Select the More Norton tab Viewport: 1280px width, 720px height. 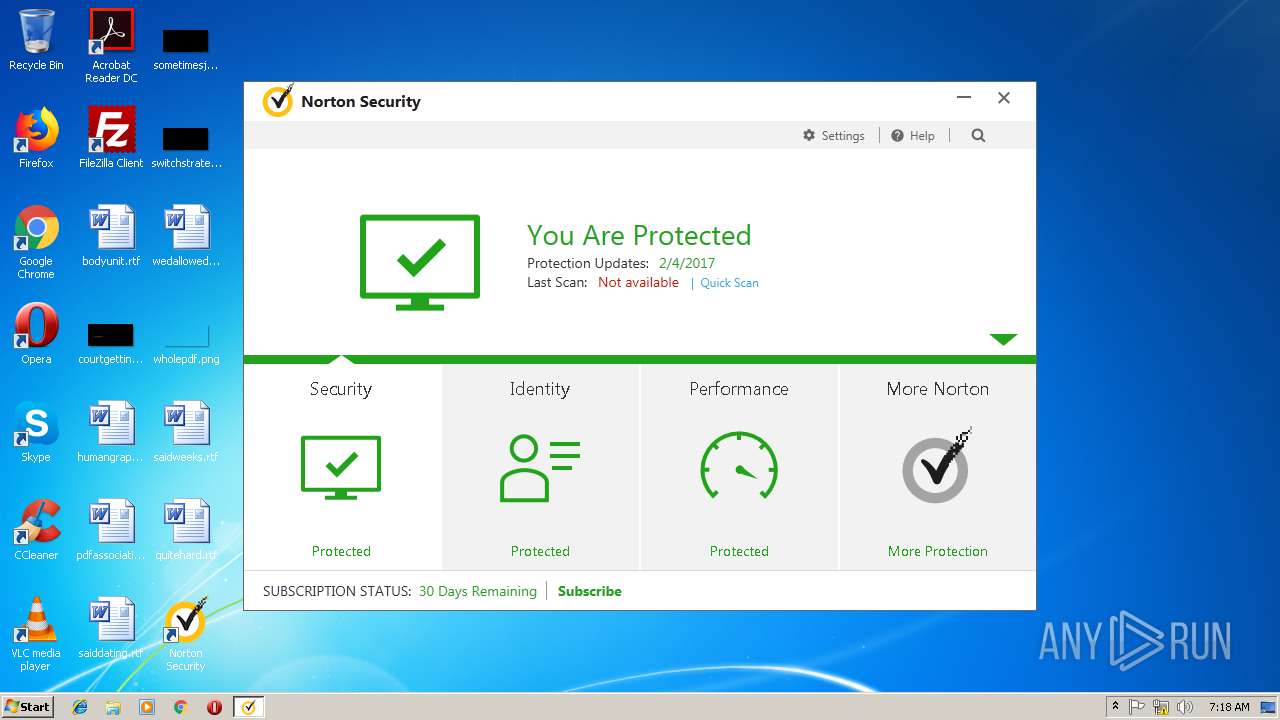point(937,467)
